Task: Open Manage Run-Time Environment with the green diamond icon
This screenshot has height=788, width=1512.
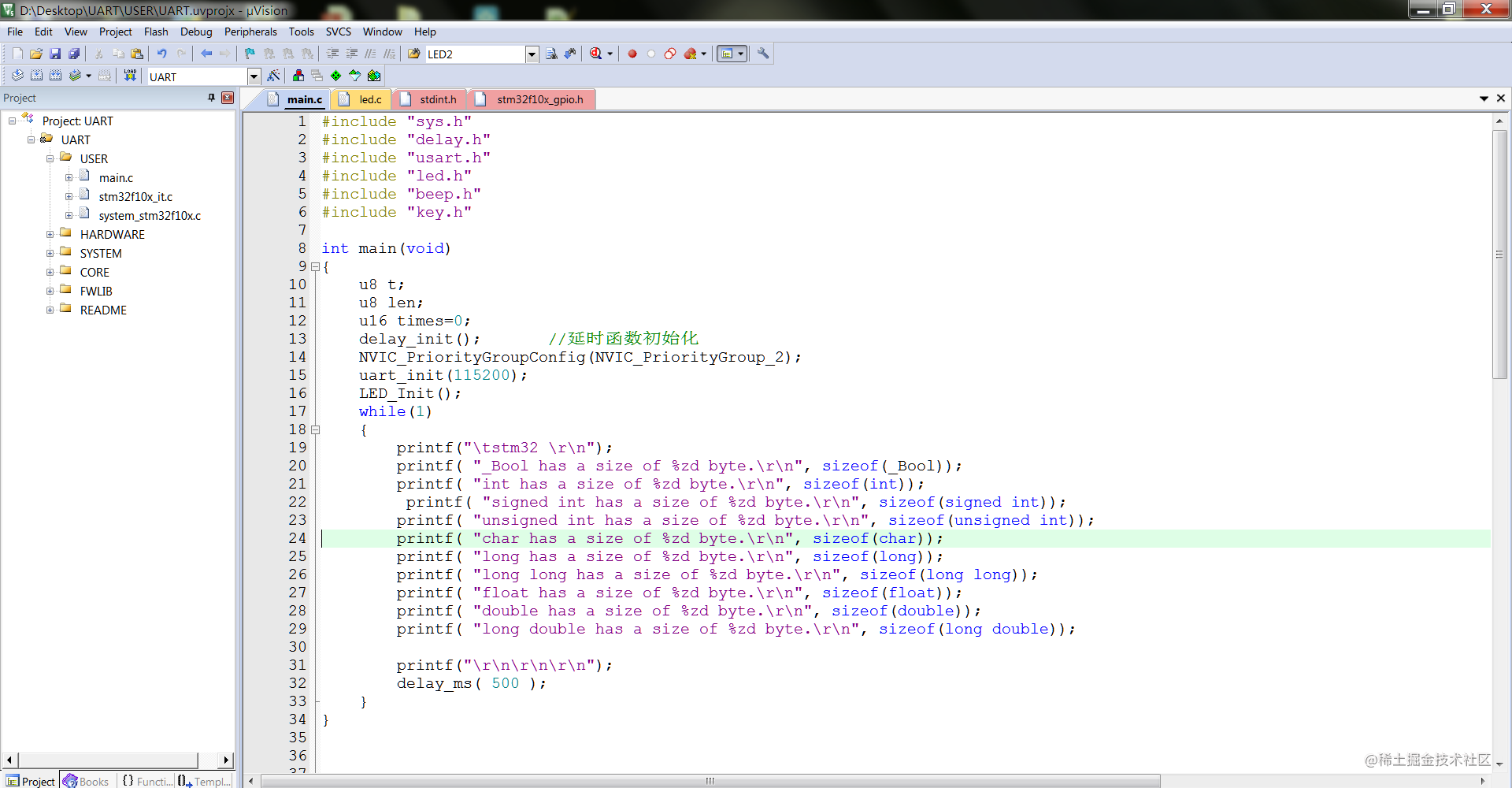Action: (x=336, y=76)
